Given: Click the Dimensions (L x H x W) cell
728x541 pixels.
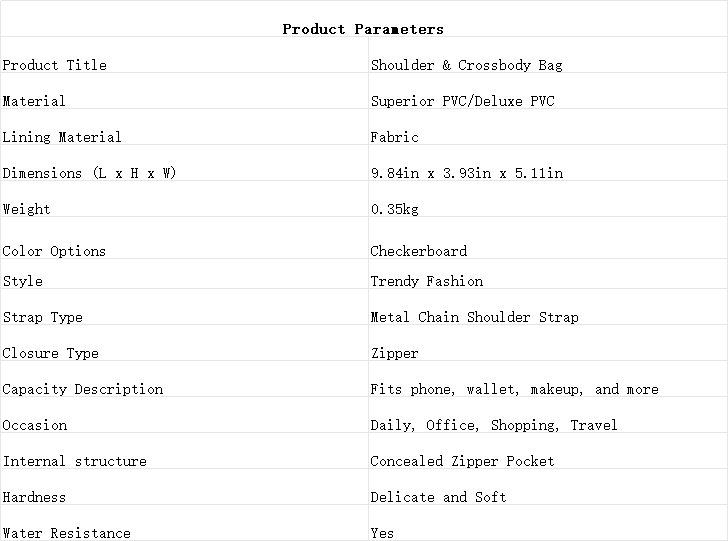Looking at the screenshot, I should pyautogui.click(x=185, y=163).
